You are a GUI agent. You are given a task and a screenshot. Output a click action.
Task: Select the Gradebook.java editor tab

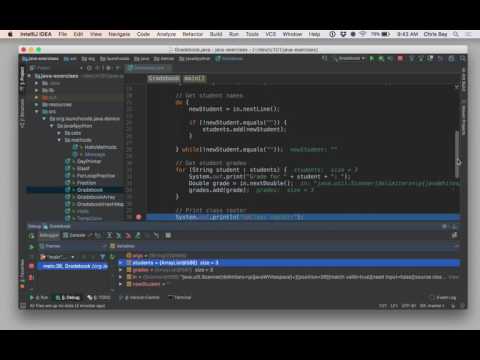click(148, 68)
